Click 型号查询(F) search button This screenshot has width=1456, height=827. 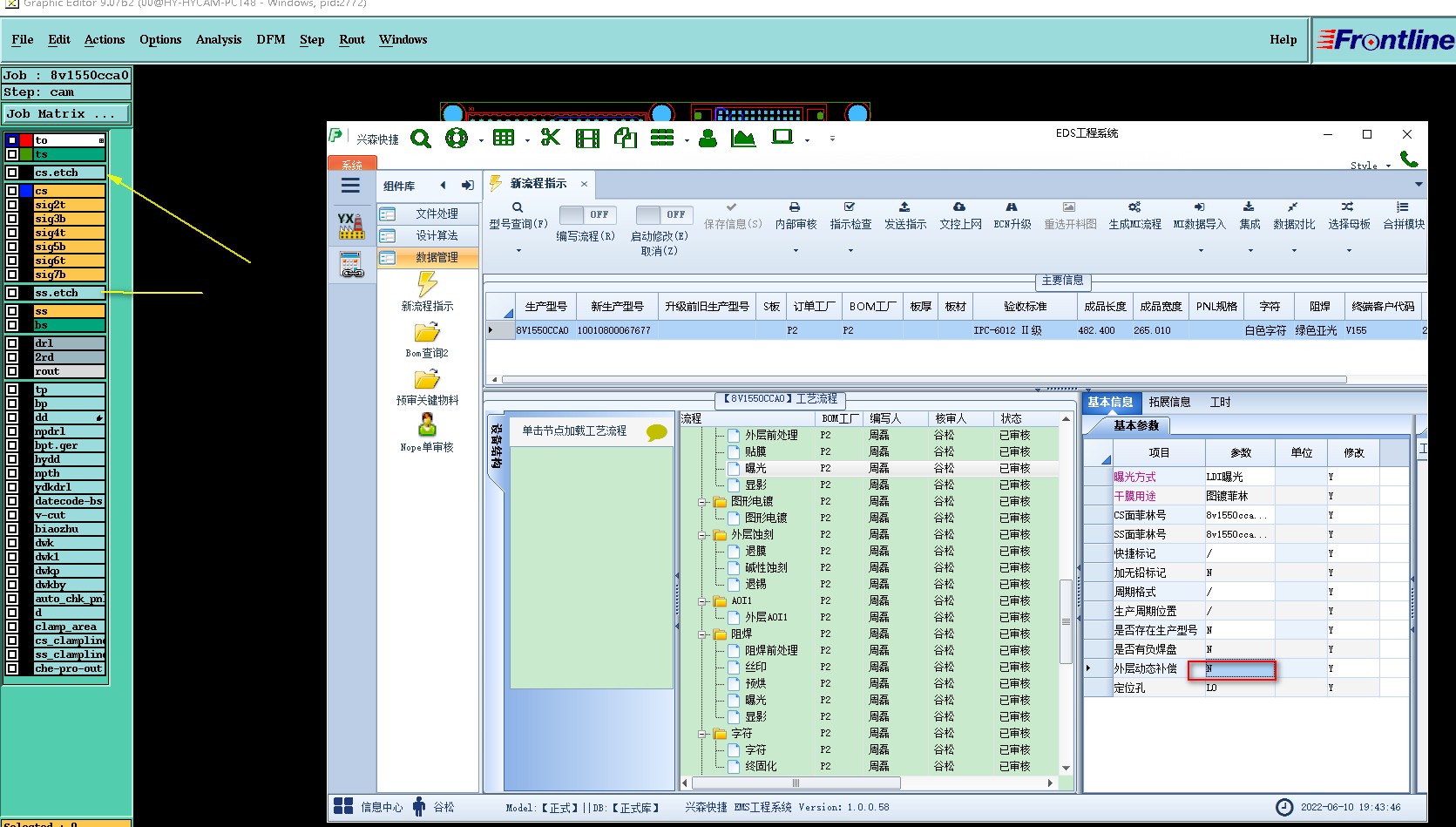518,216
